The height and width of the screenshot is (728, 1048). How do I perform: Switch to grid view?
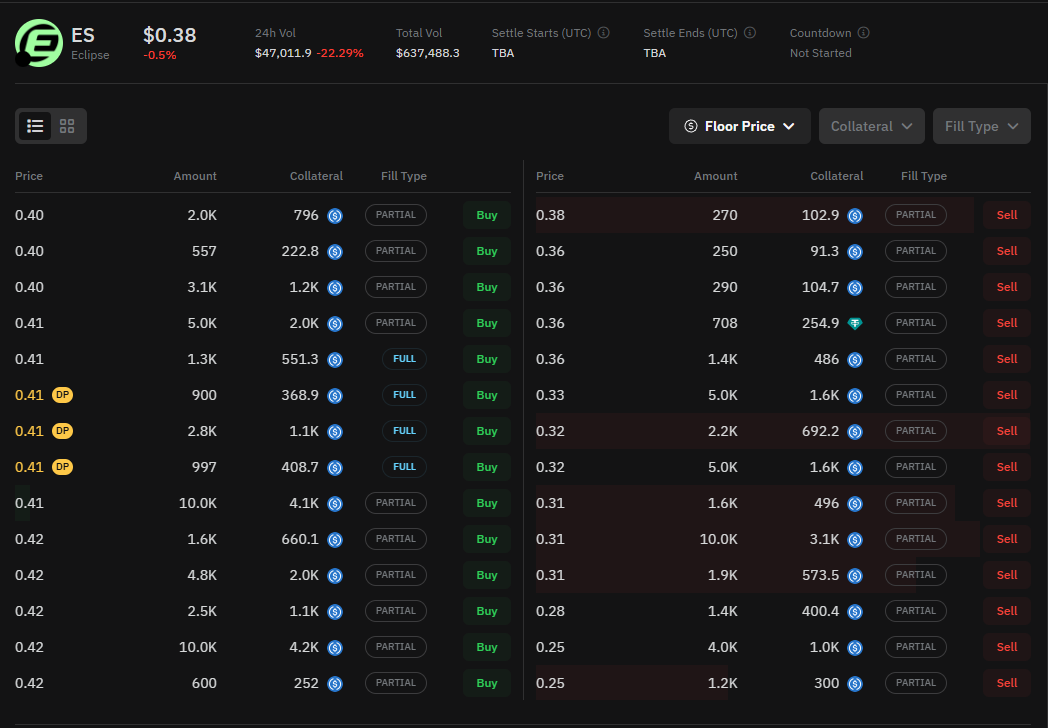(x=67, y=126)
